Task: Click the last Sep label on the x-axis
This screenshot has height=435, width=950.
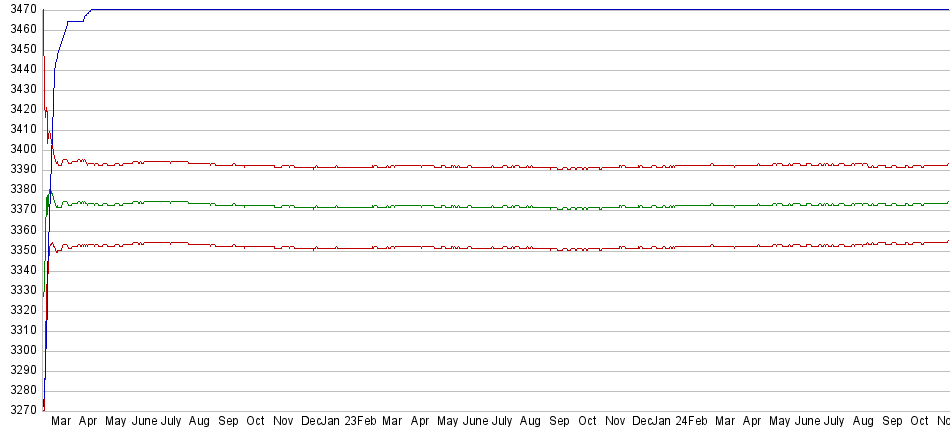Action: tap(892, 422)
